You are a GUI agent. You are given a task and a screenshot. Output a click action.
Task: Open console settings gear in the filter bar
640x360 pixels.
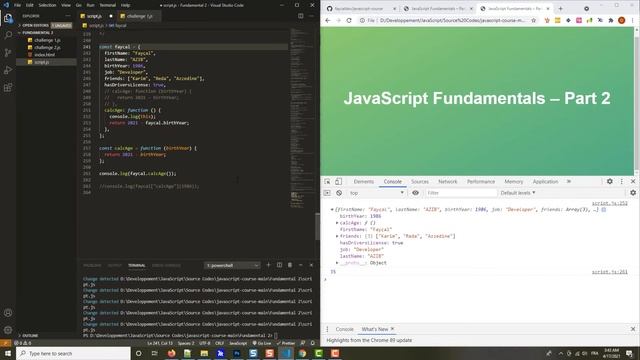click(633, 193)
